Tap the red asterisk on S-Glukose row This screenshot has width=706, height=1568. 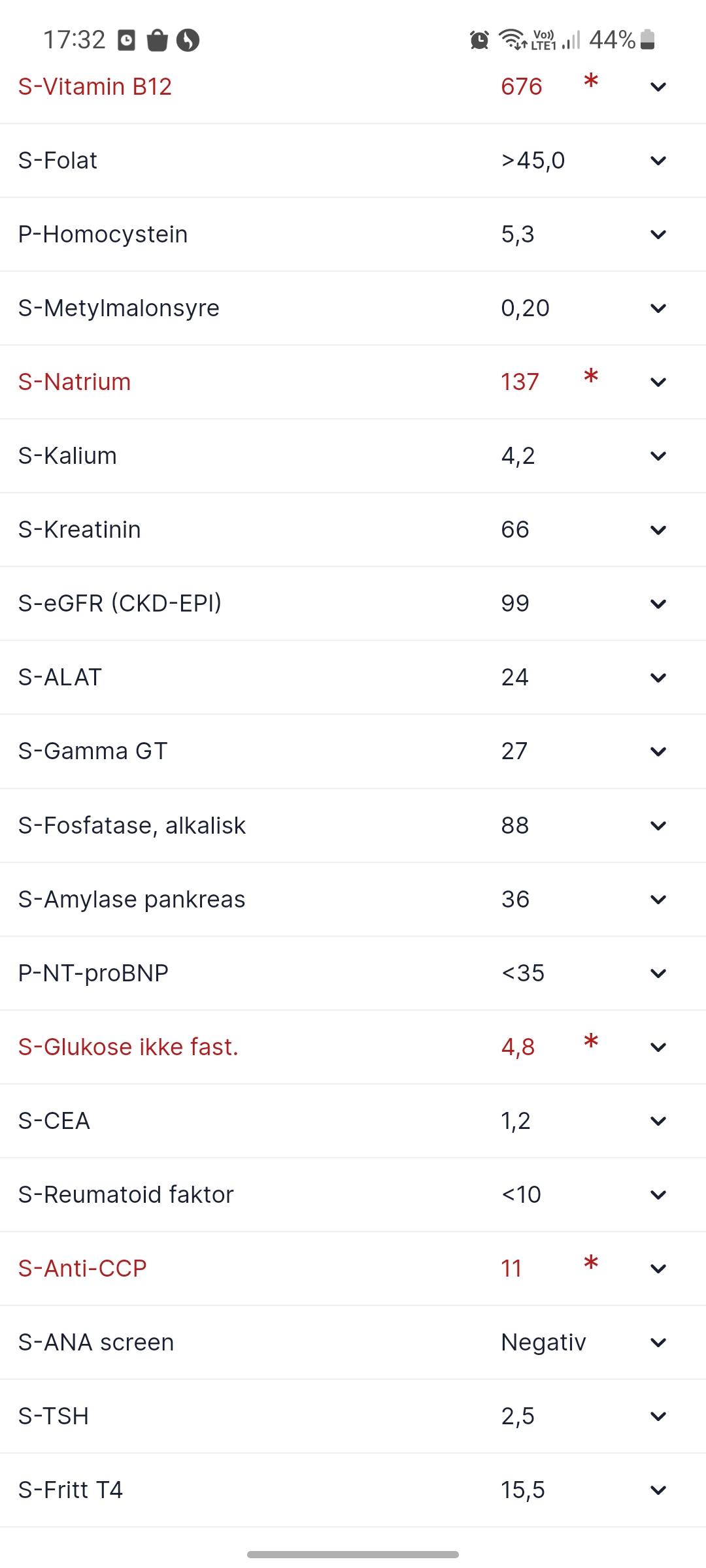point(591,1041)
